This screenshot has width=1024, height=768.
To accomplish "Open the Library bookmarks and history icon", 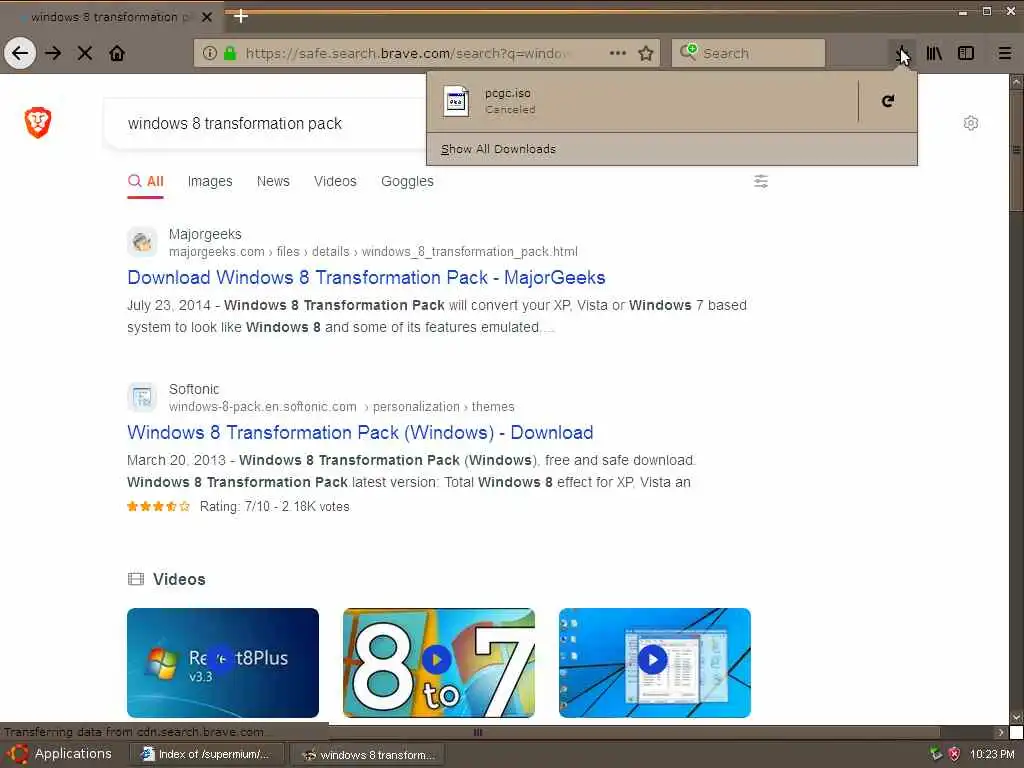I will pos(934,53).
